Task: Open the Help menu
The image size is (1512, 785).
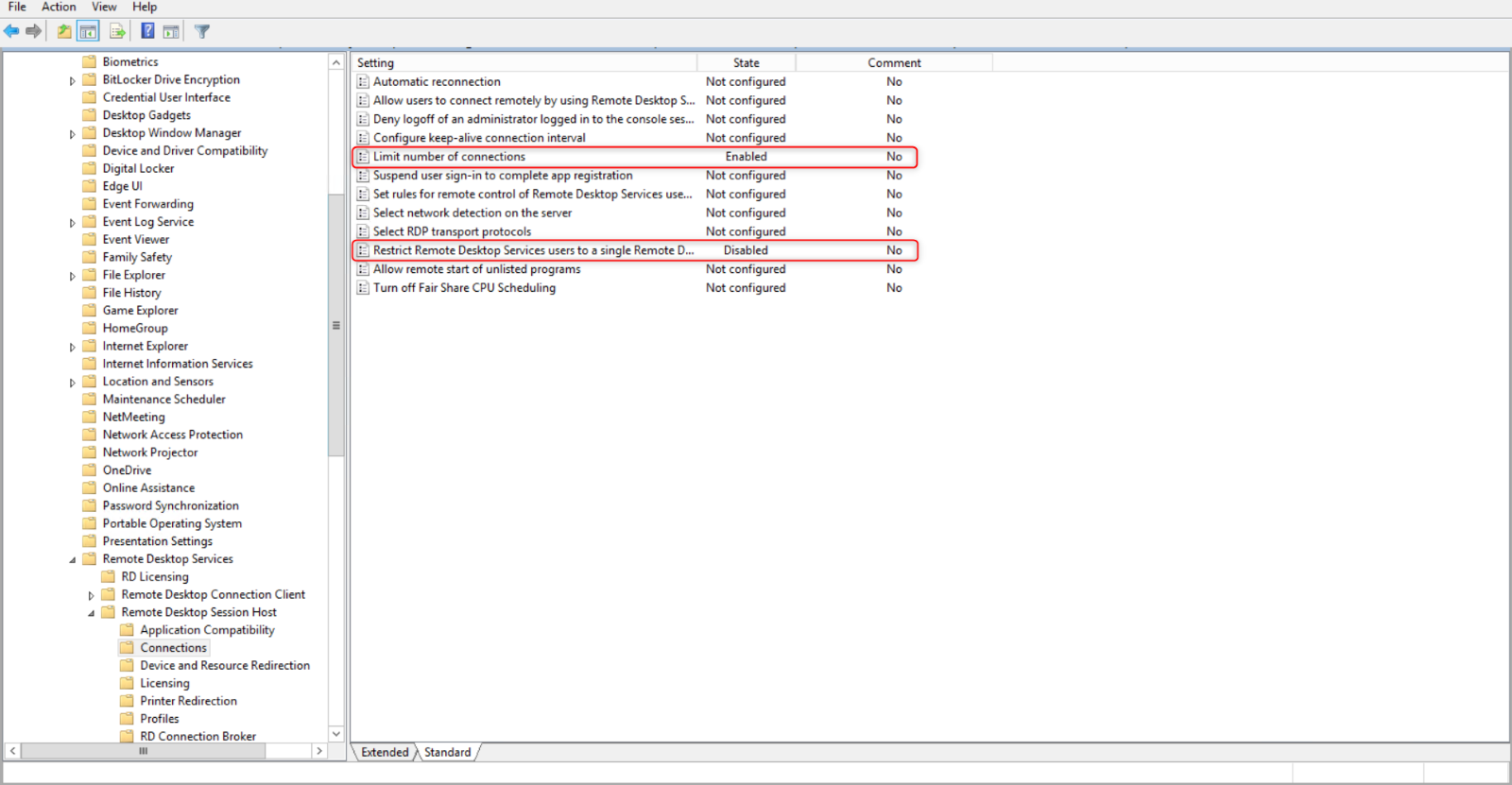Action: coord(145,7)
